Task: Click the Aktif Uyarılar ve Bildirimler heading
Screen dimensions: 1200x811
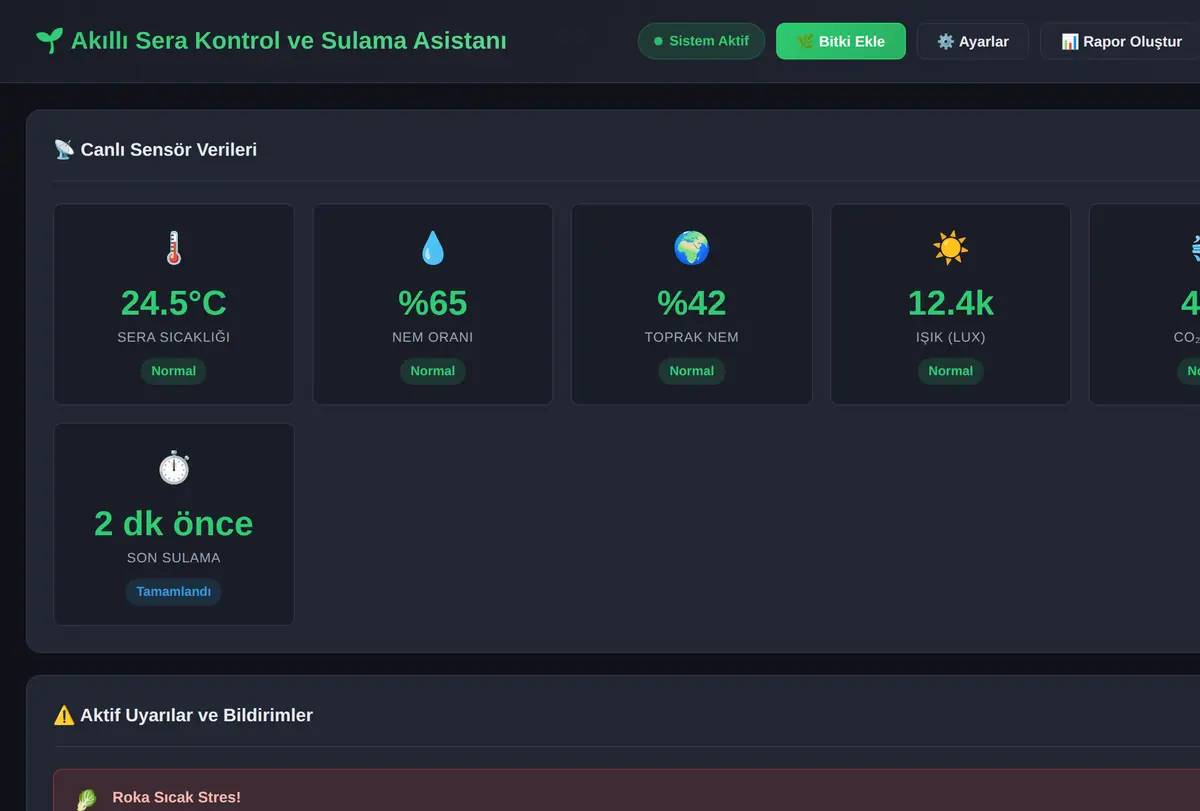Action: (197, 715)
